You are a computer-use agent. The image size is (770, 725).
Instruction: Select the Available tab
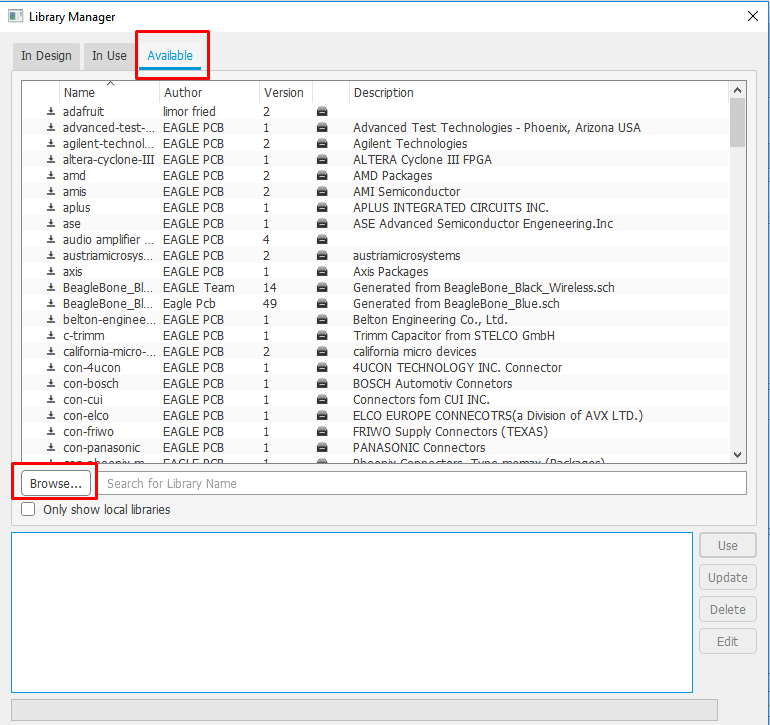point(170,56)
